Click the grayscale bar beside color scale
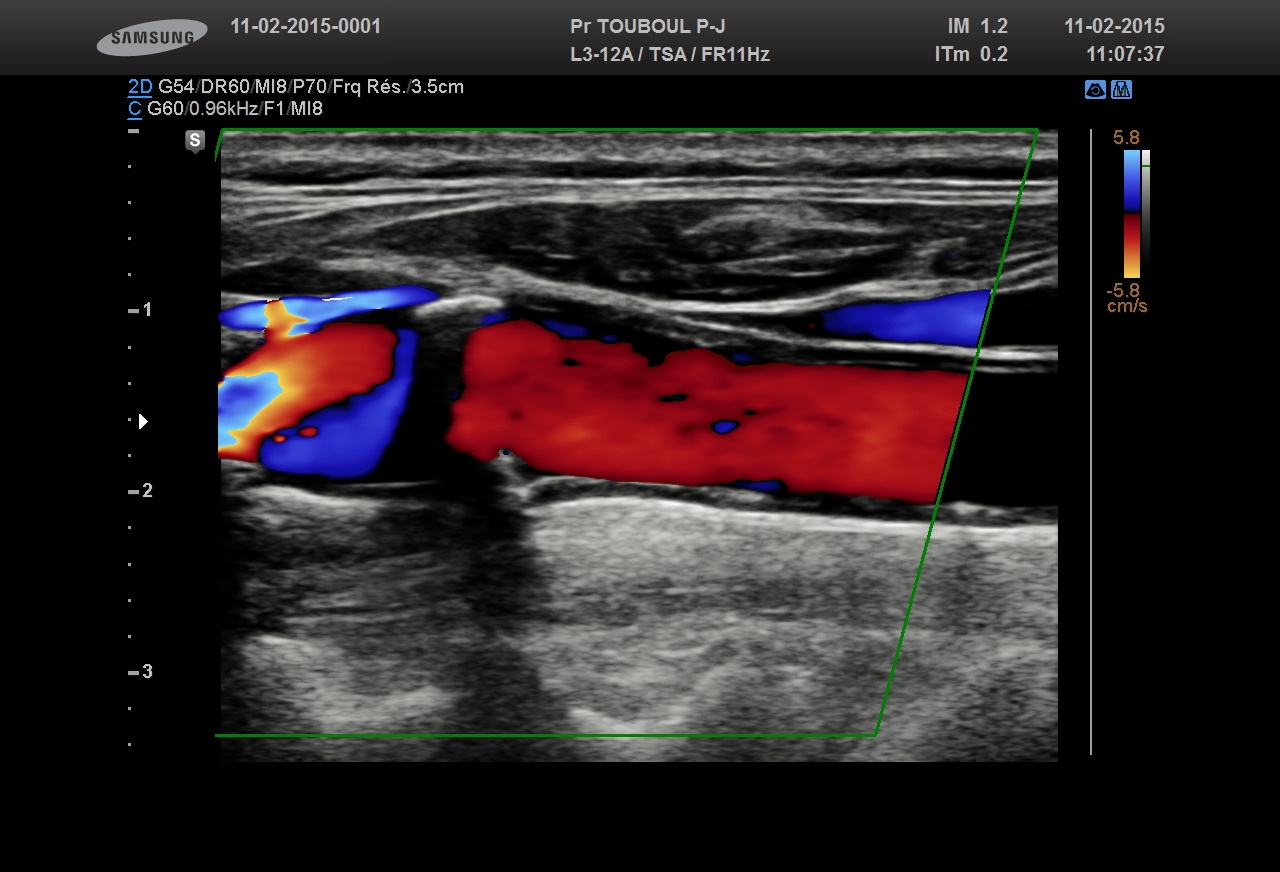This screenshot has height=872, width=1280. click(x=1146, y=210)
